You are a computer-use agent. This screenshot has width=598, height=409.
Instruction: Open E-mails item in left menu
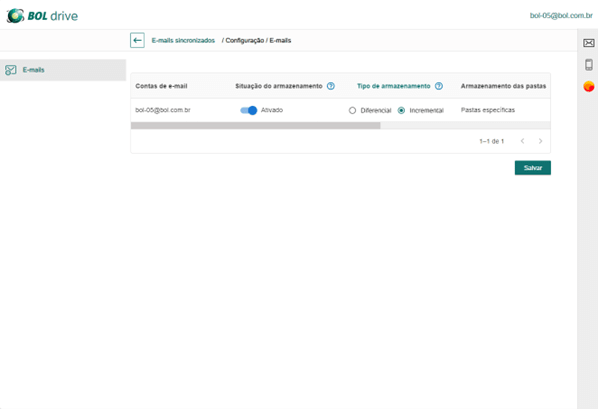[63, 70]
